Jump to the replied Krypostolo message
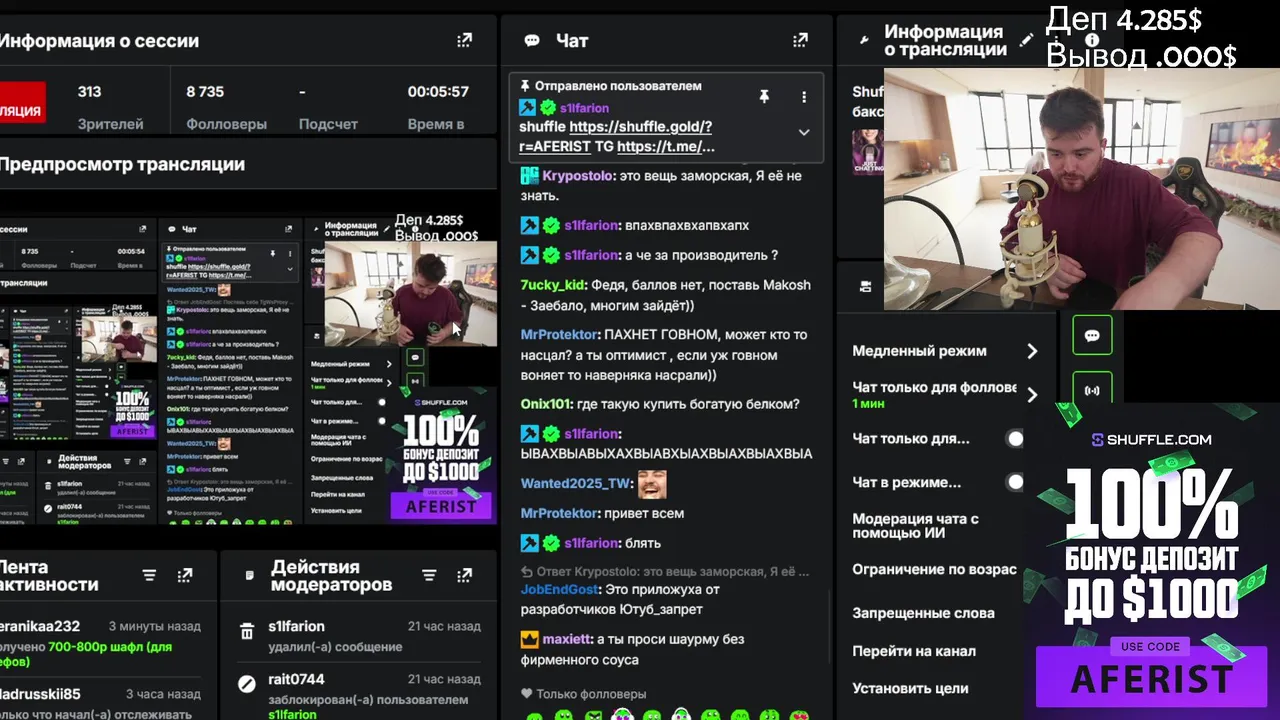Viewport: 1280px width, 720px height. (673, 572)
